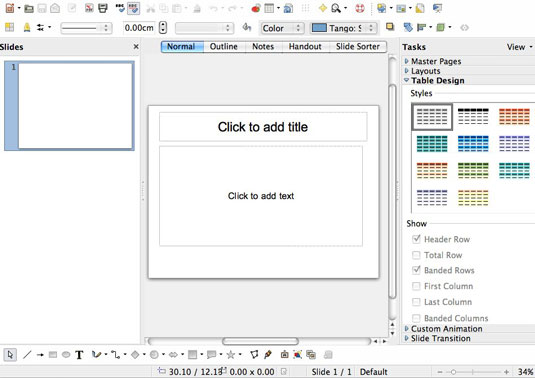Start the slide show icon
The width and height of the screenshot is (535, 378).
coord(437,8)
